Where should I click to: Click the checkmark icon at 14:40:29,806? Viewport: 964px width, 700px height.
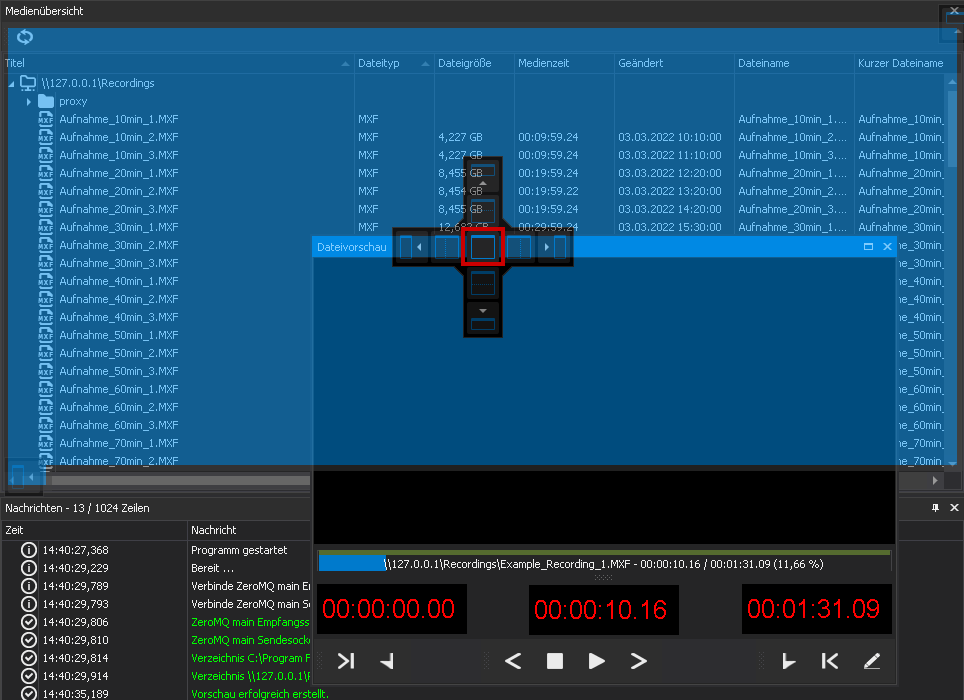pos(29,622)
